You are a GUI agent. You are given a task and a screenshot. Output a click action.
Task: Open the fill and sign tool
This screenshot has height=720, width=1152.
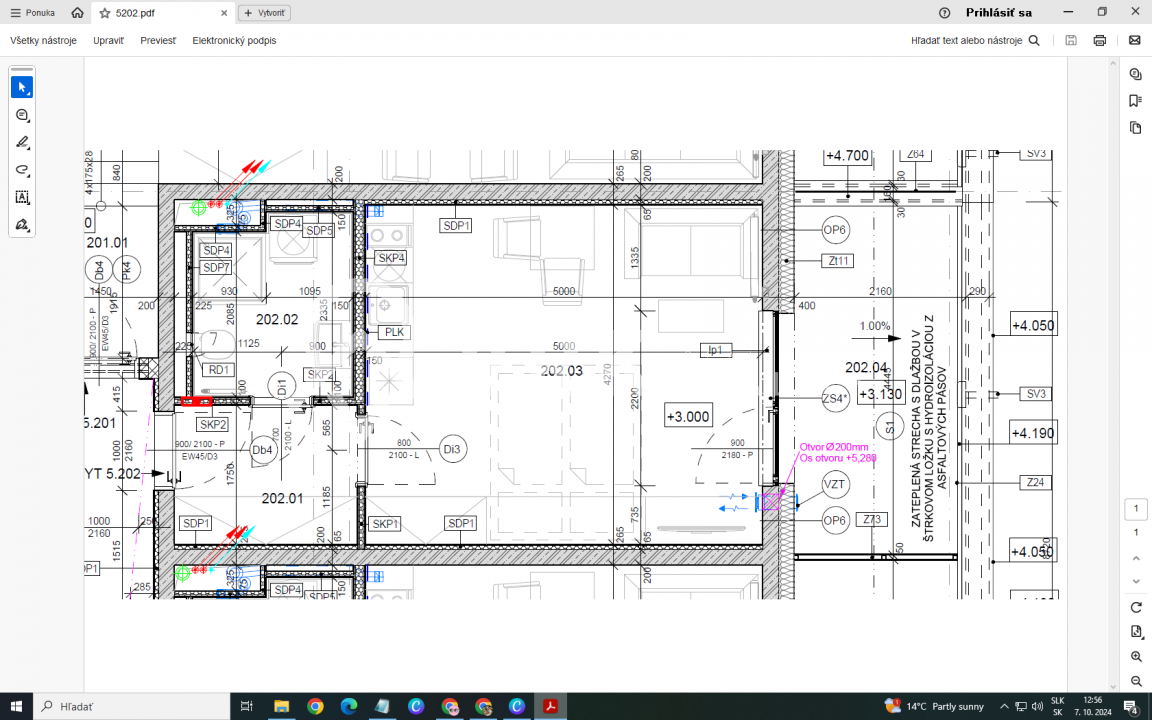coord(22,225)
